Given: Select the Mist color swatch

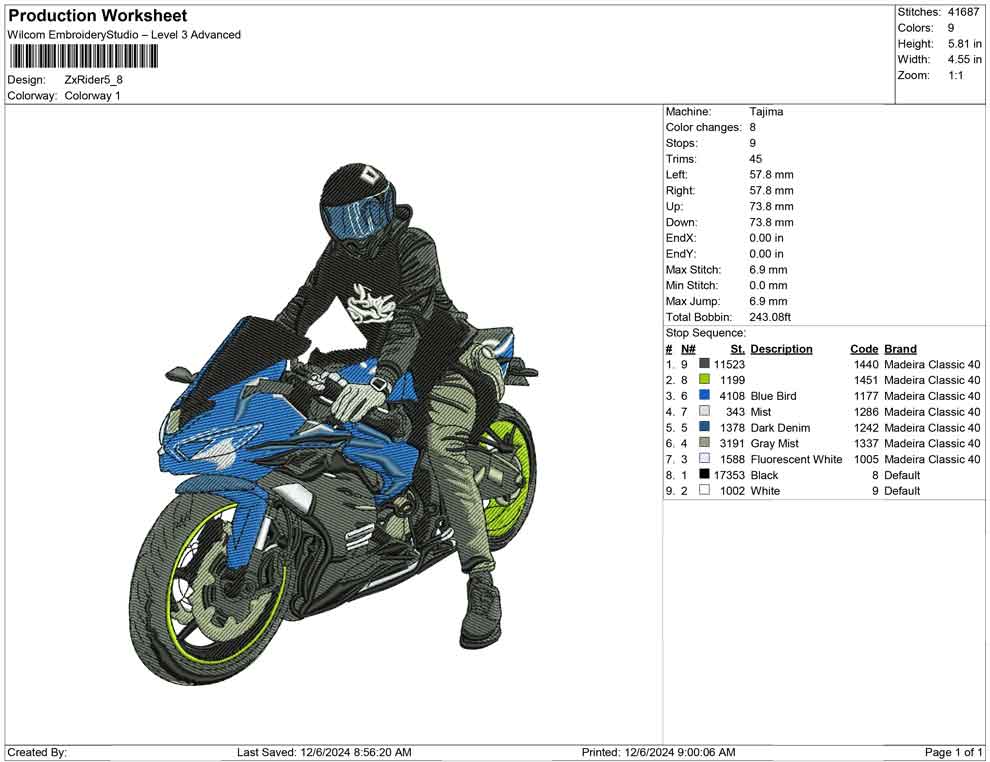Looking at the screenshot, I should (705, 412).
